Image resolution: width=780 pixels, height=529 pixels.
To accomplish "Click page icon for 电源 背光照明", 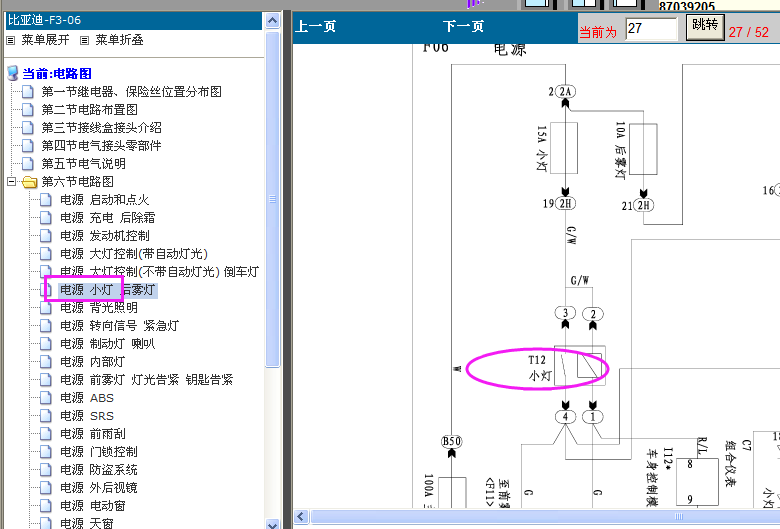I will pyautogui.click(x=46, y=308).
